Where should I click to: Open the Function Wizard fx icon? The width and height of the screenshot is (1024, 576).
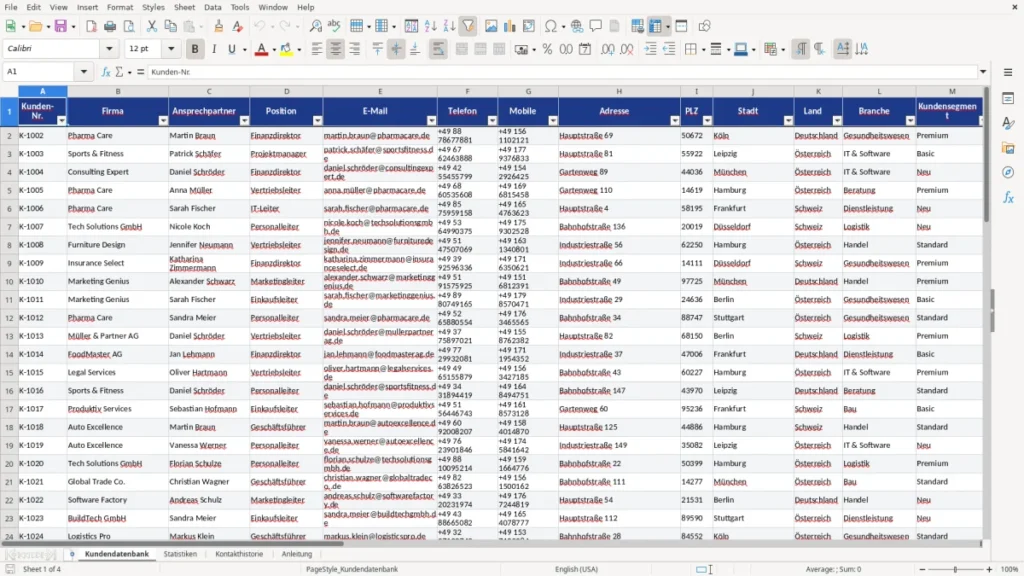(x=106, y=72)
